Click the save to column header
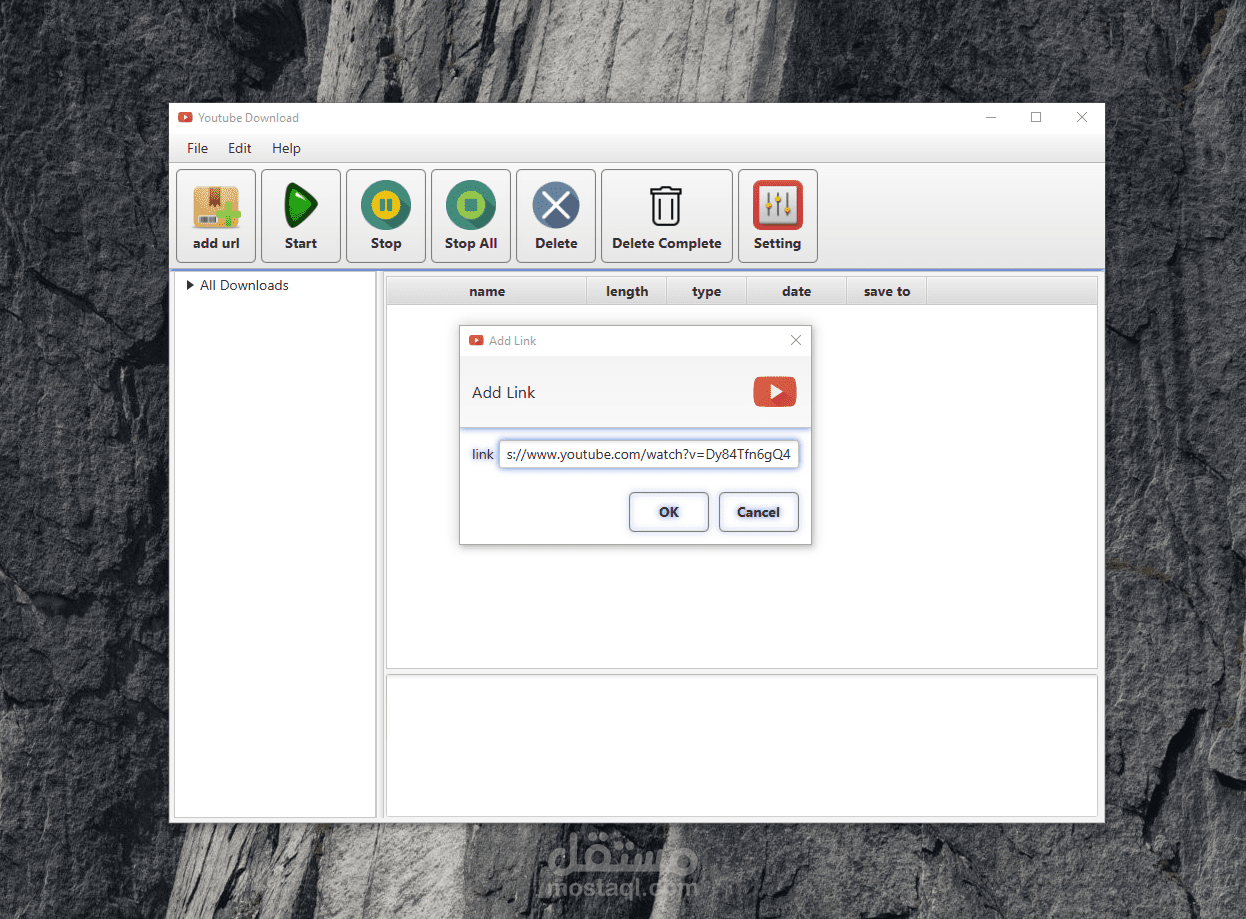This screenshot has height=919, width=1246. tap(887, 291)
